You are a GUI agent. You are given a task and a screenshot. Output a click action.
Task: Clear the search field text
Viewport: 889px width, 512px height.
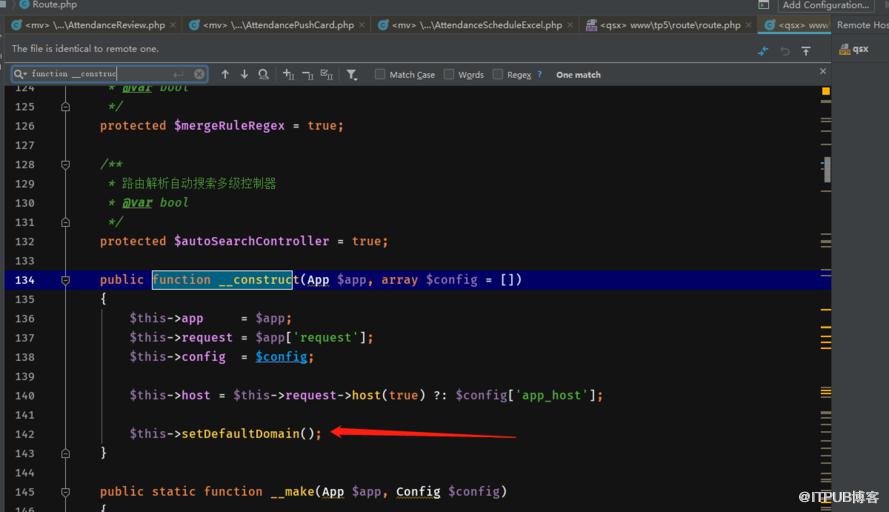[199, 74]
